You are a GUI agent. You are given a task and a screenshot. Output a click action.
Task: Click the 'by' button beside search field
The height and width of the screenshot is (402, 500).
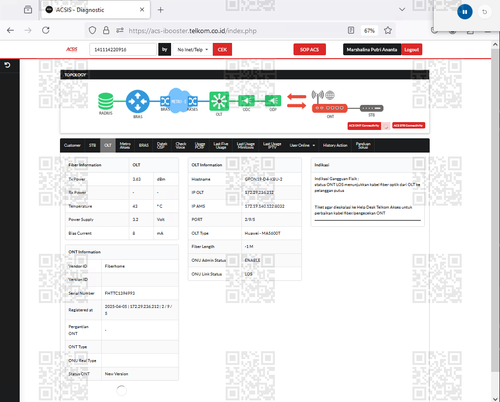tap(165, 50)
